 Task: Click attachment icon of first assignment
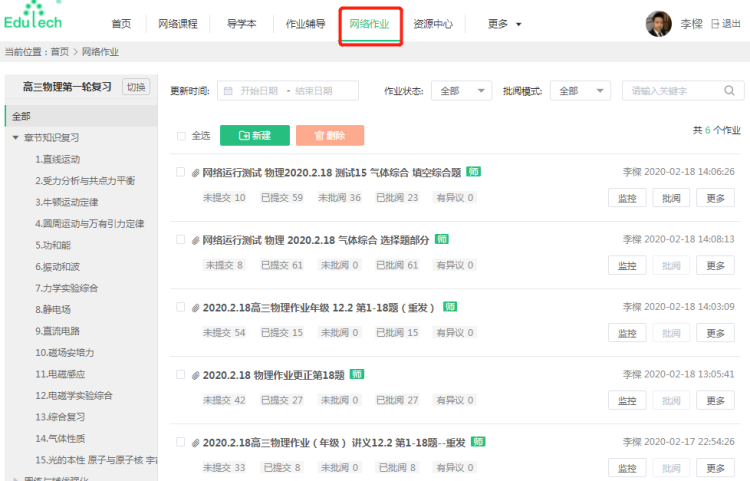pos(195,172)
